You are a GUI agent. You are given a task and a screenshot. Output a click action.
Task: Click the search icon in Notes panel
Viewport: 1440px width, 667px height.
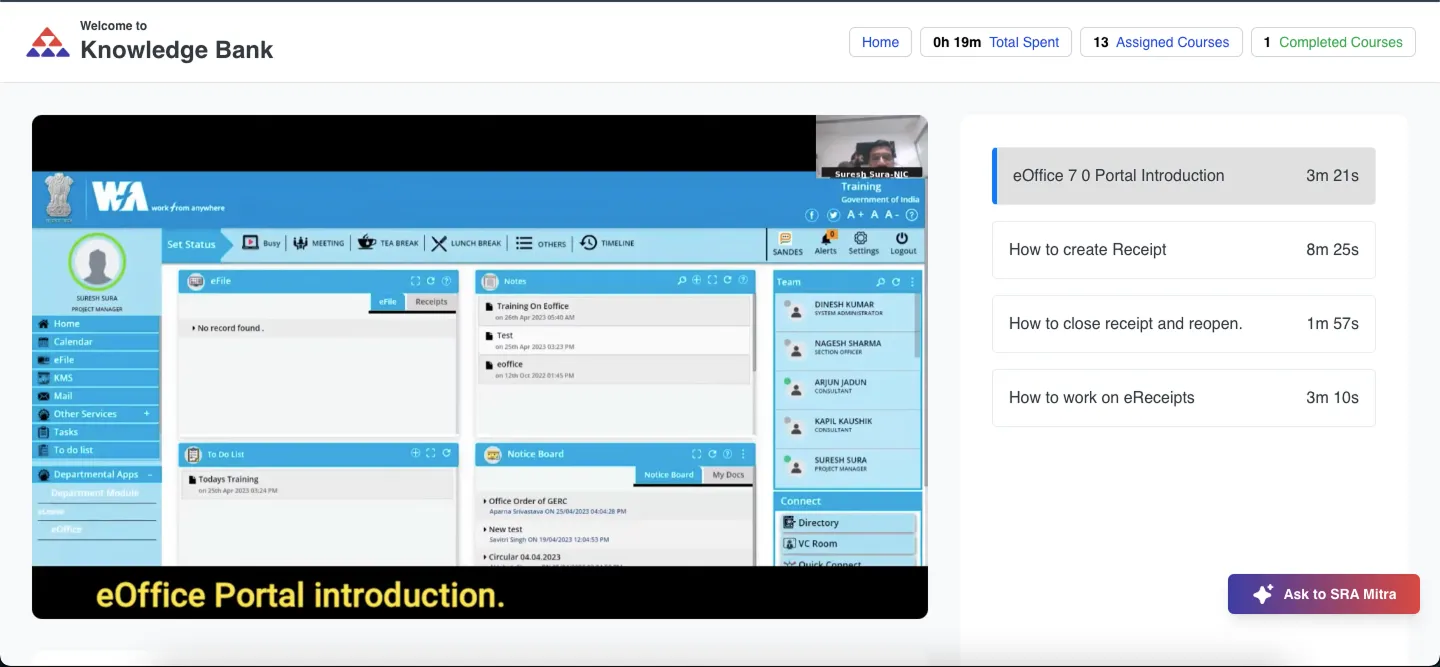682,281
